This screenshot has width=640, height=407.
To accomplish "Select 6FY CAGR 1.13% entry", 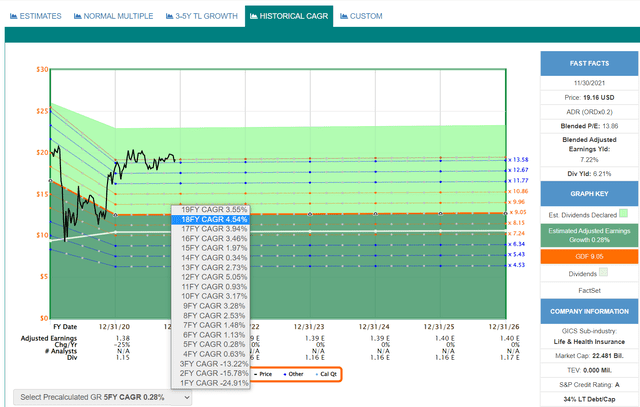I will (210, 335).
